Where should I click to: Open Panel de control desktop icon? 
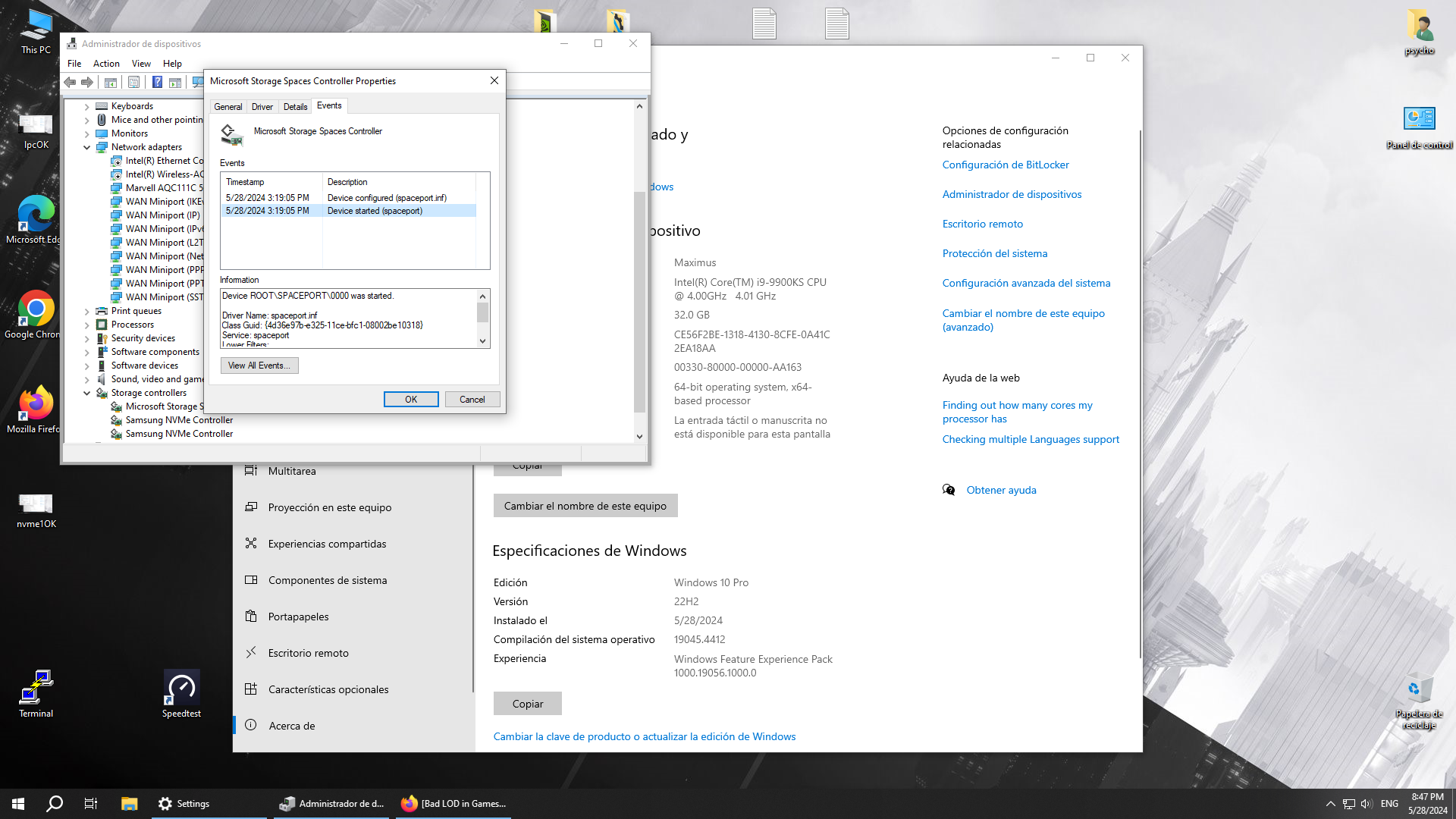tap(1419, 126)
